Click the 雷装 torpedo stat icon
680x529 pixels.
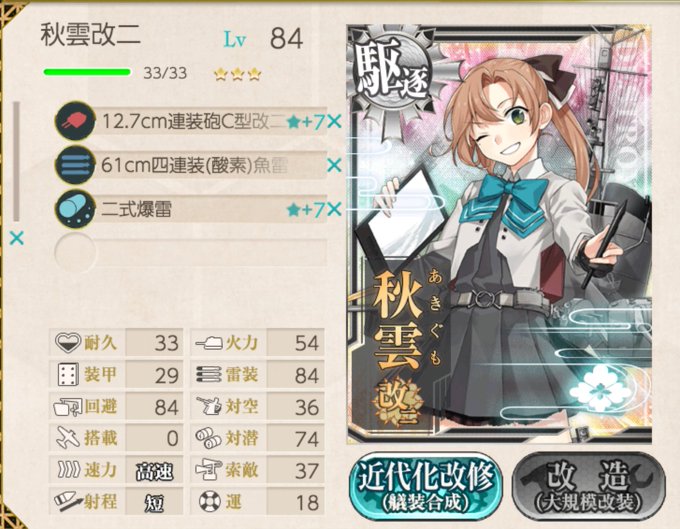point(209,375)
